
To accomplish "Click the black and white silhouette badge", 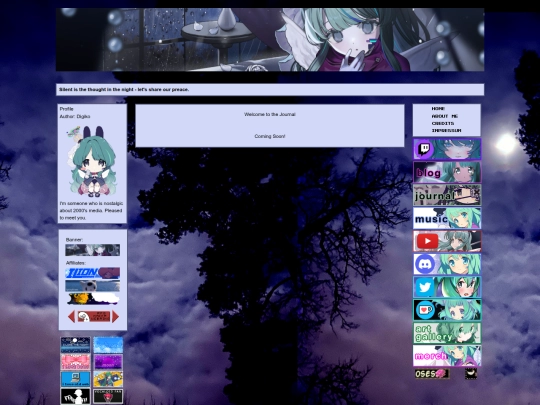I will 75,396.
